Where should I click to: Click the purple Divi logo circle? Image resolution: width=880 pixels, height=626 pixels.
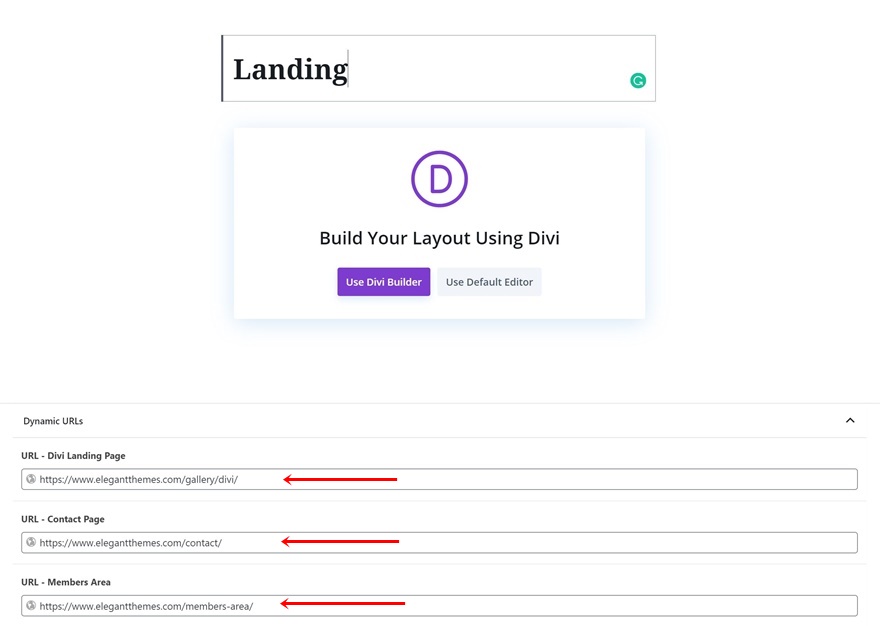coord(439,179)
